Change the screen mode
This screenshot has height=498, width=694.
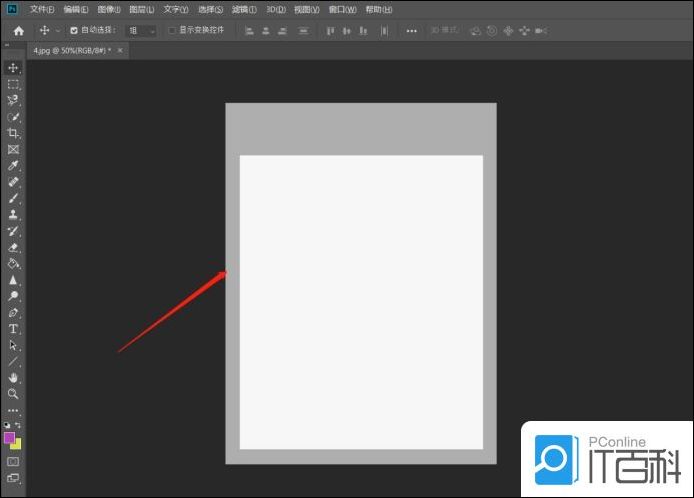13,478
